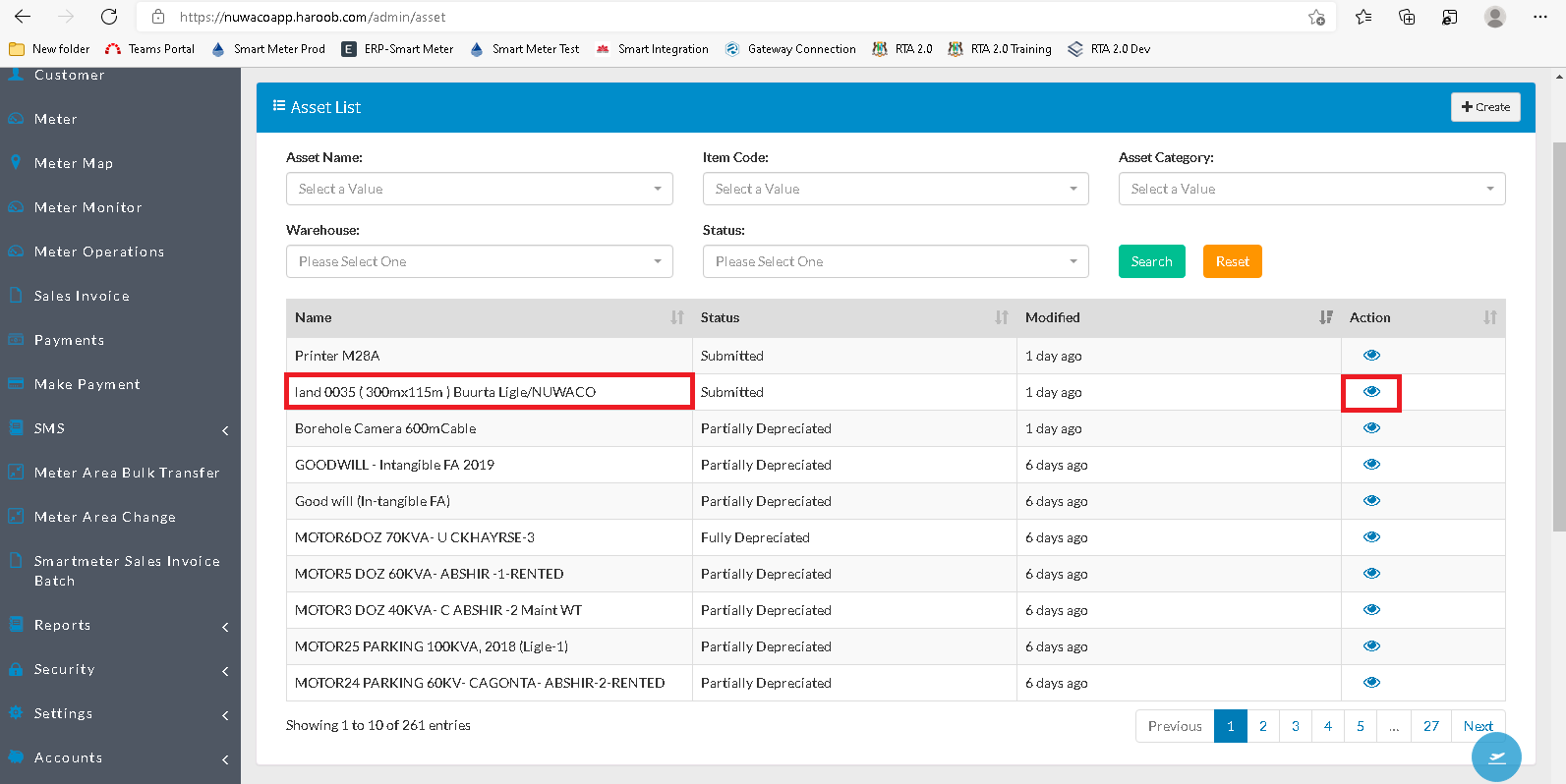Expand the Reports sidebar menu
This screenshot has height=784, width=1566.
coord(120,625)
